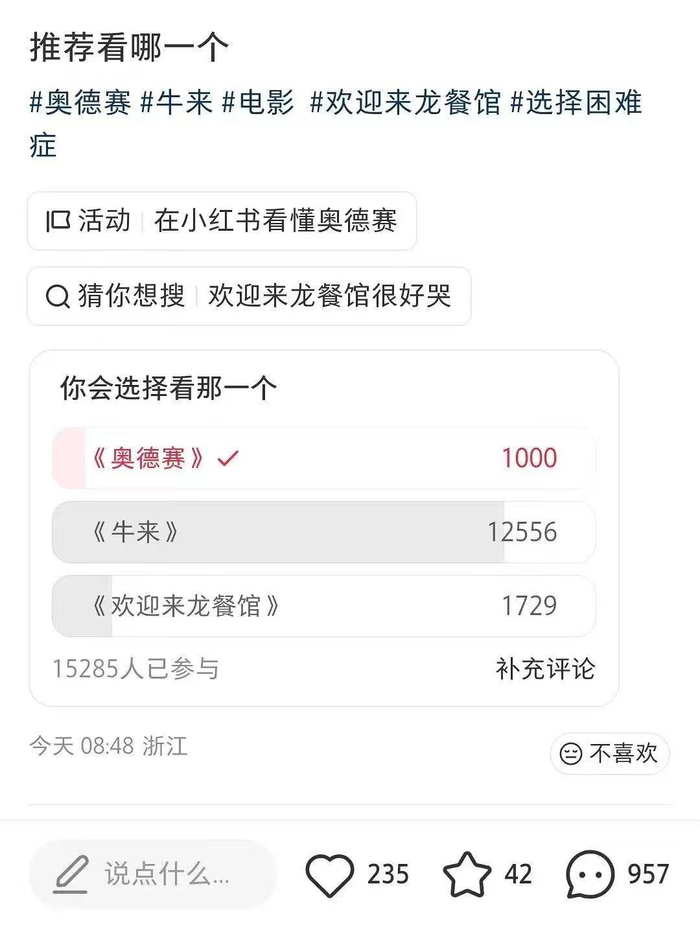Open the #牛来 hashtag

coord(176,102)
